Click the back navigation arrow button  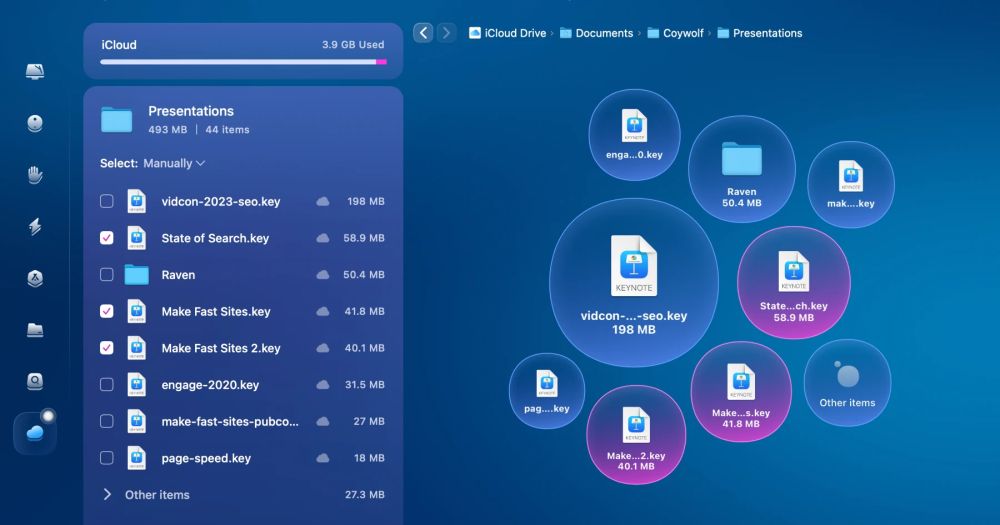pyautogui.click(x=423, y=33)
